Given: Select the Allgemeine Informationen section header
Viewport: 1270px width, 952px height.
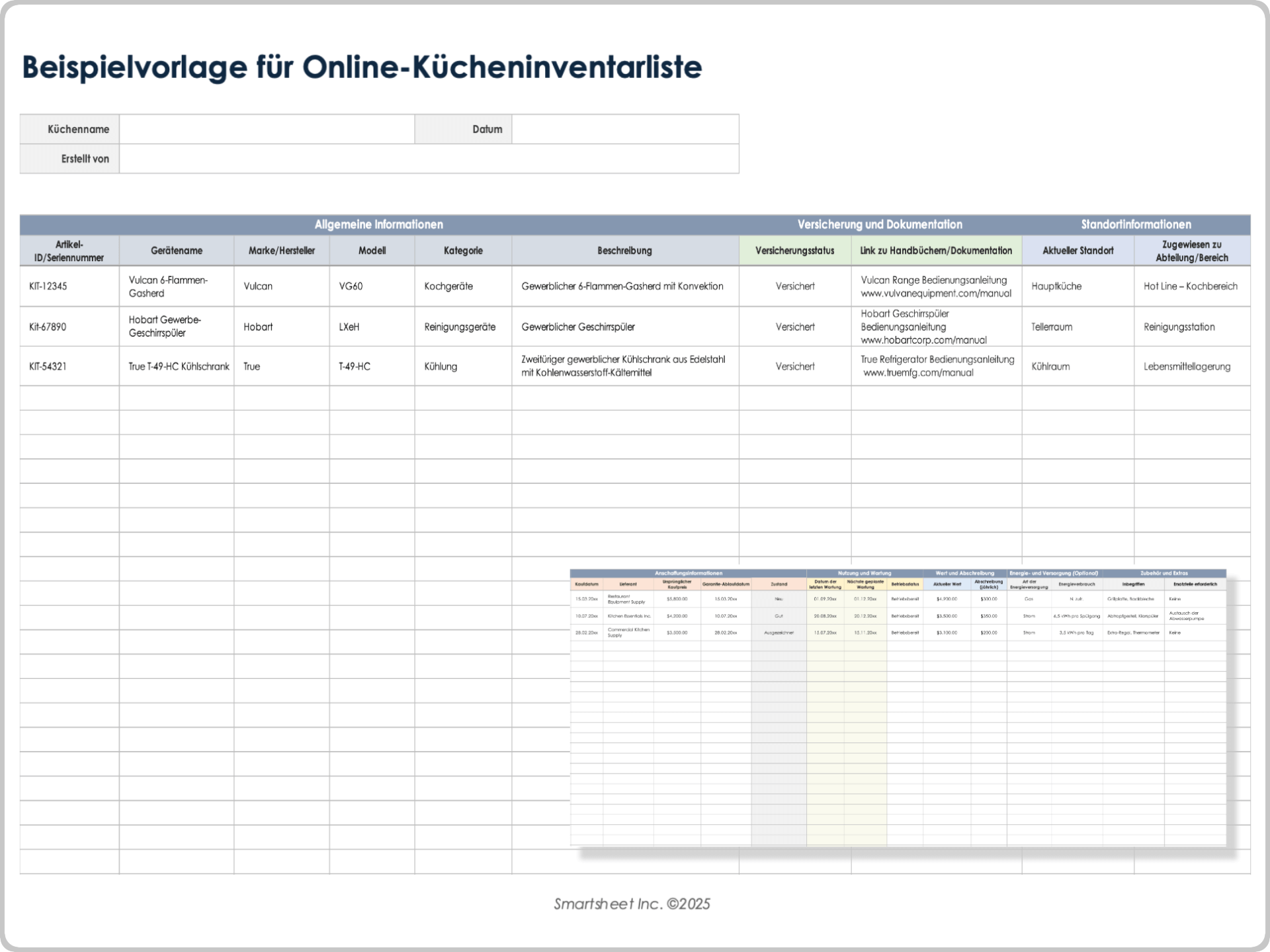Looking at the screenshot, I should pos(379,225).
